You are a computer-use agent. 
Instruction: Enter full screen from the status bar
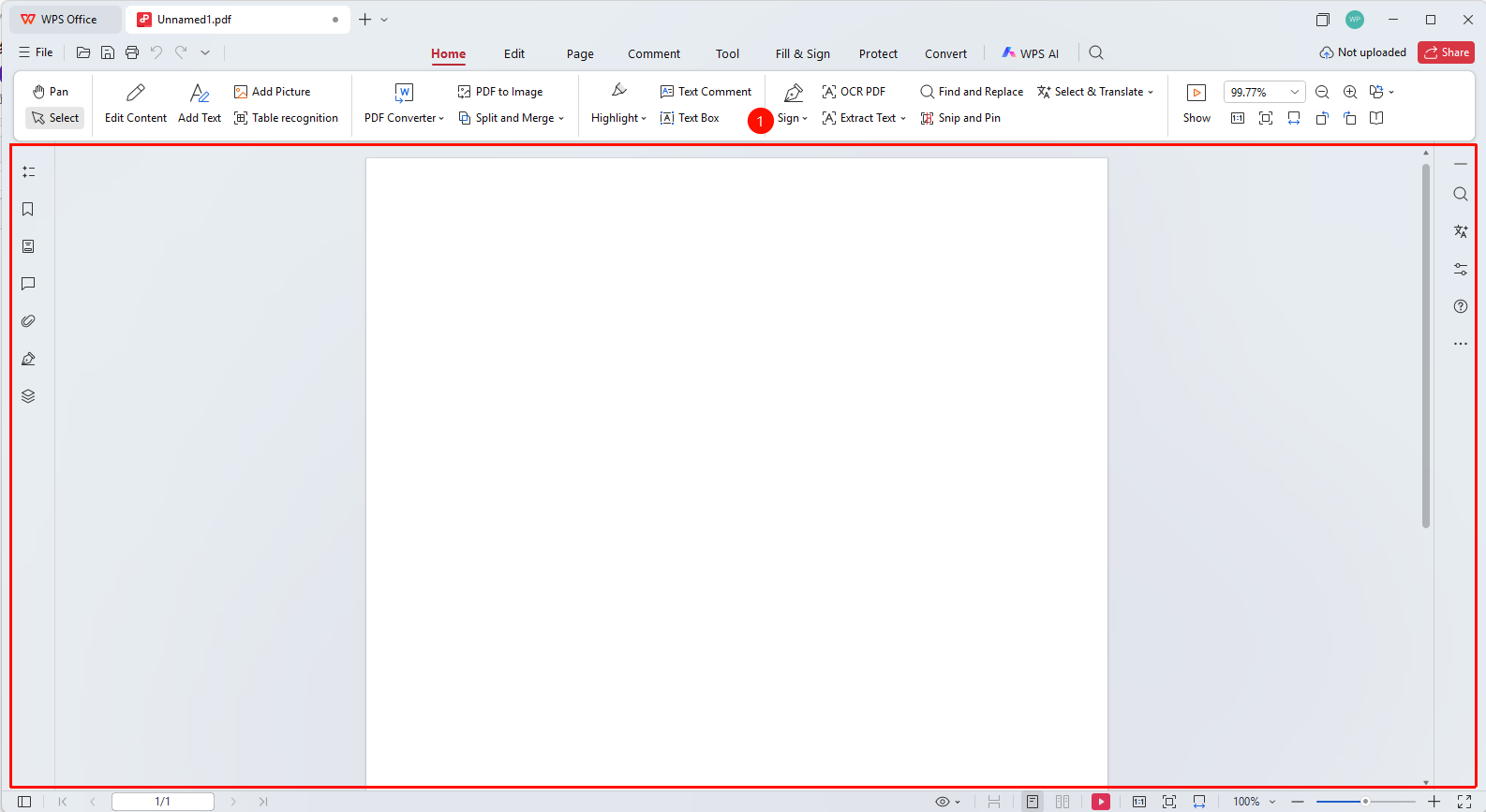[x=1464, y=802]
